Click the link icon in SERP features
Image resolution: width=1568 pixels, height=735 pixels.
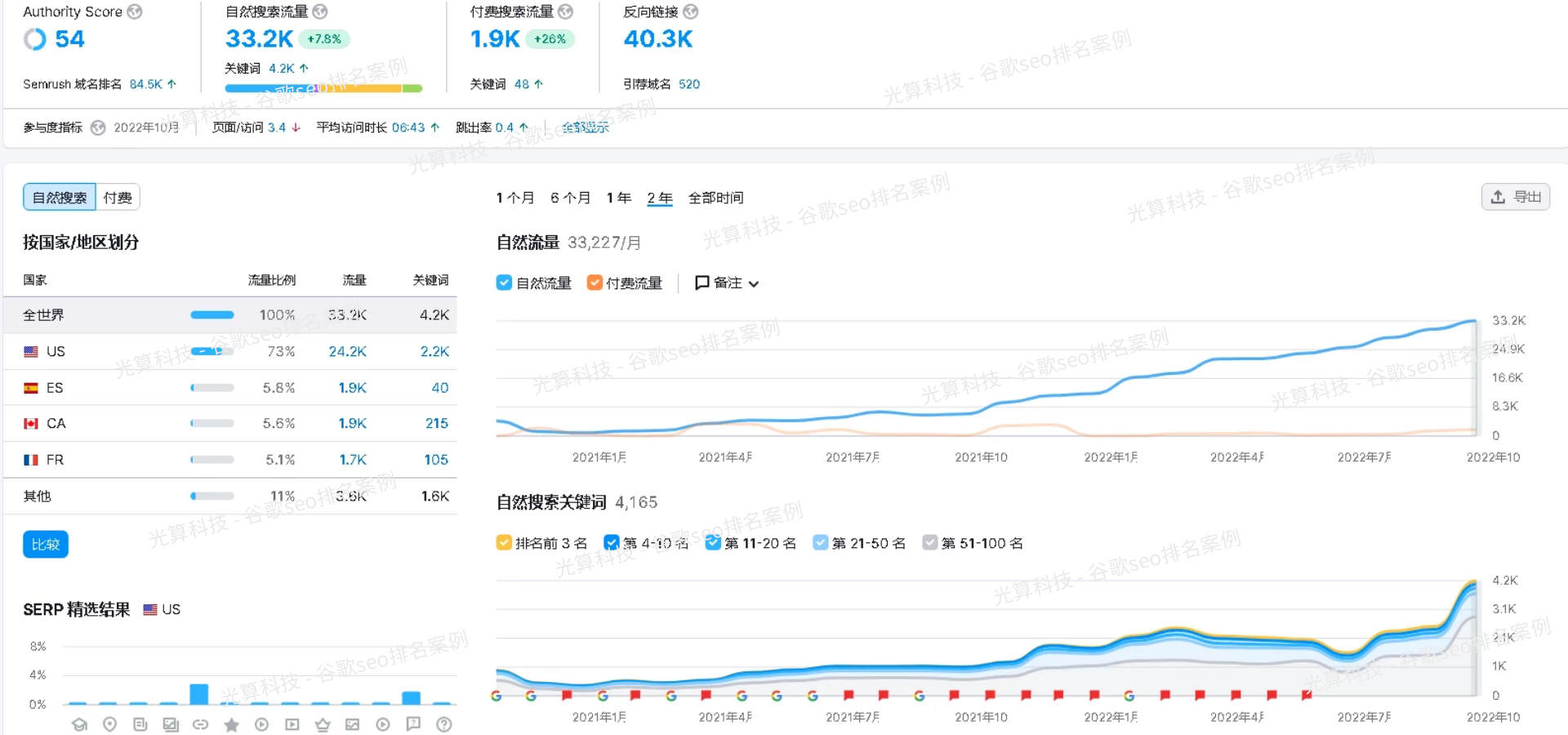click(x=201, y=724)
